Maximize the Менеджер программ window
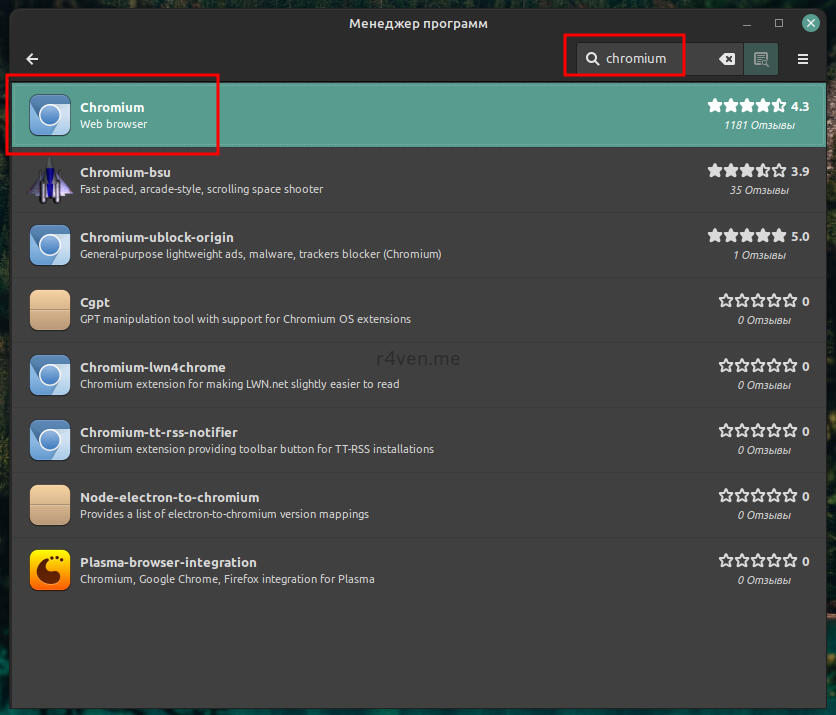The width and height of the screenshot is (836, 715). coord(779,22)
